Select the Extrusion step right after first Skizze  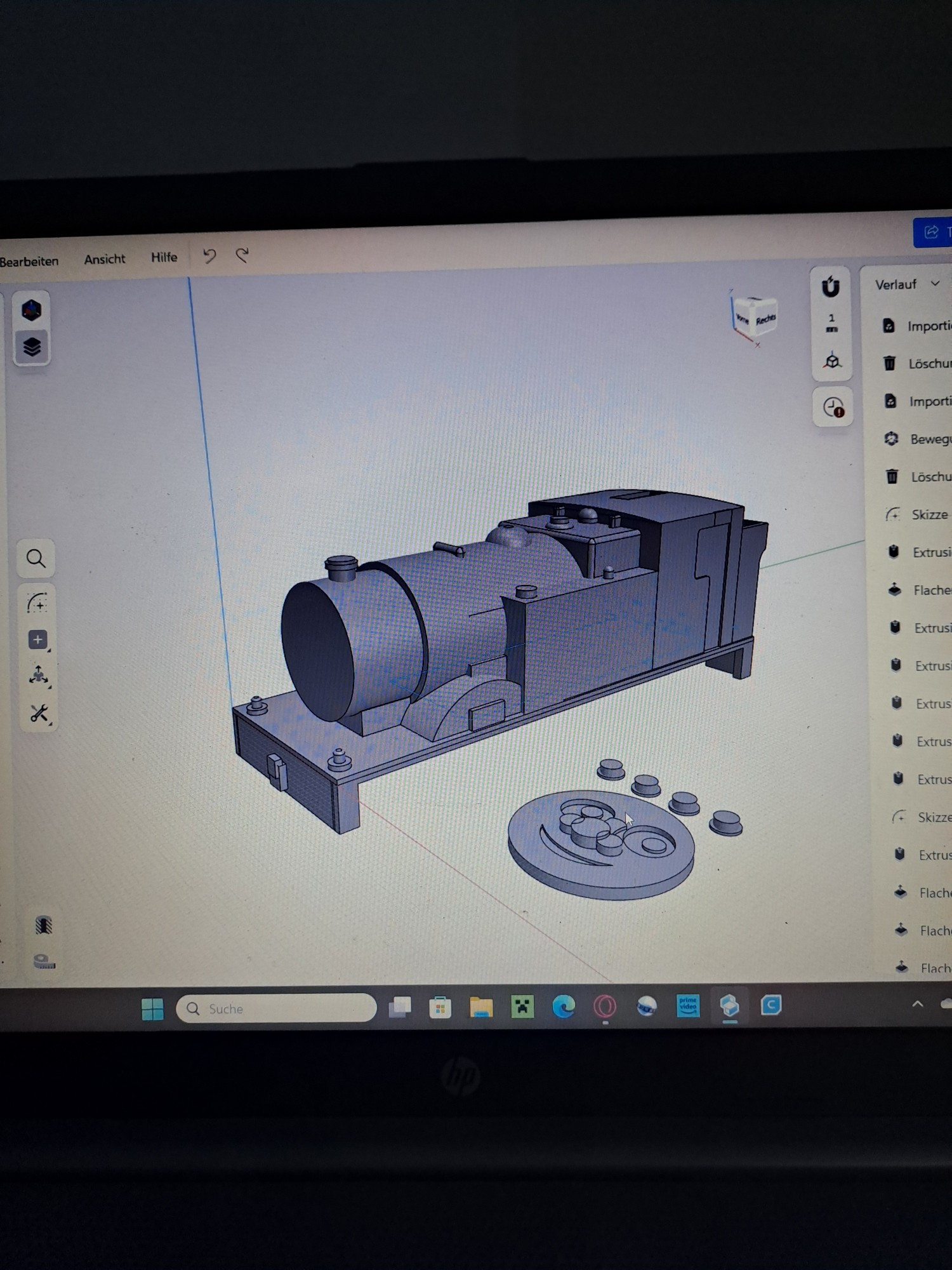920,552
